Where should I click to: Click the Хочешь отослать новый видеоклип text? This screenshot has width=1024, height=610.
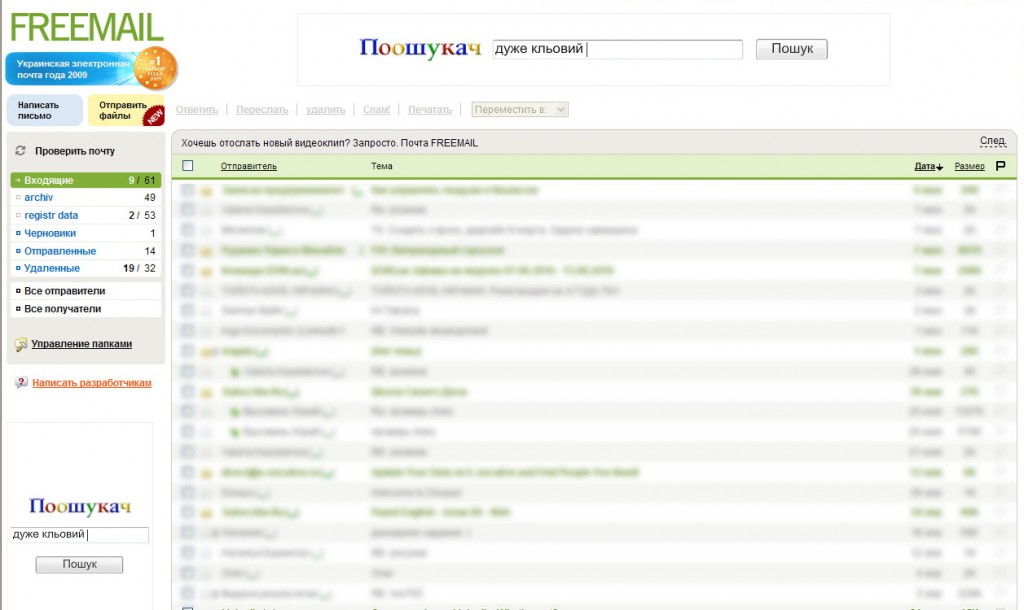click(x=329, y=143)
